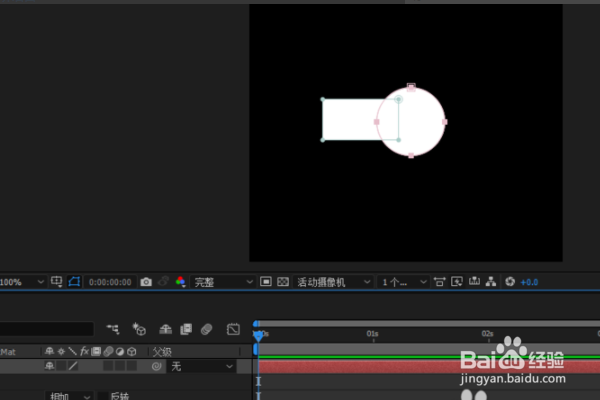
Task: Toggle pixel aspect ratio correction icon
Action: point(439,282)
